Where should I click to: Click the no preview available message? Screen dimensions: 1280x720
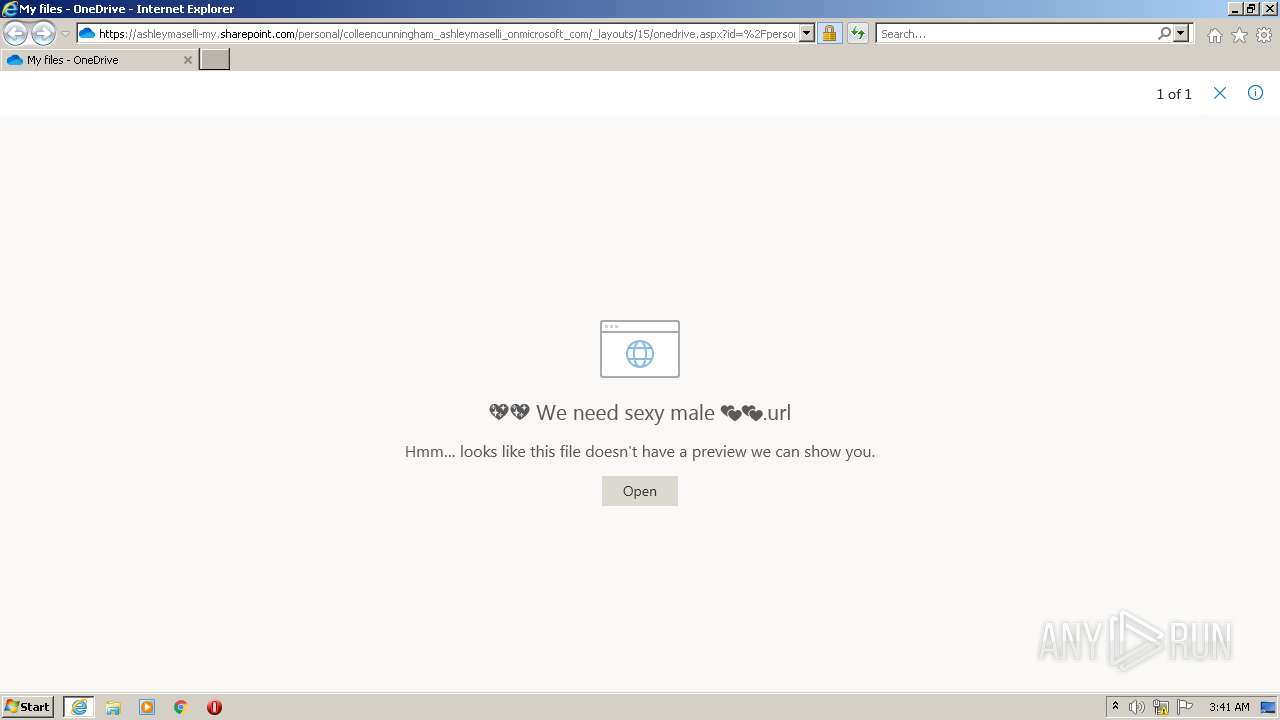tap(640, 452)
